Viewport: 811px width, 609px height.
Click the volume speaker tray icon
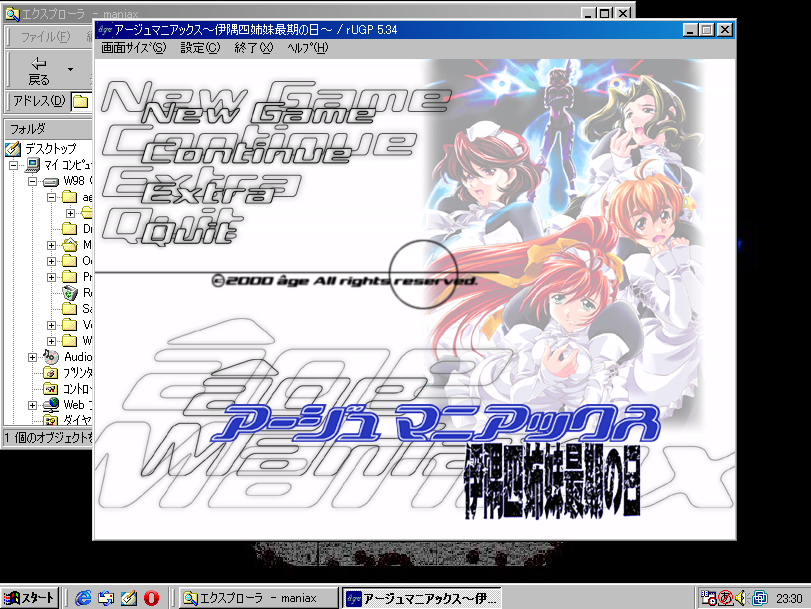pos(742,598)
